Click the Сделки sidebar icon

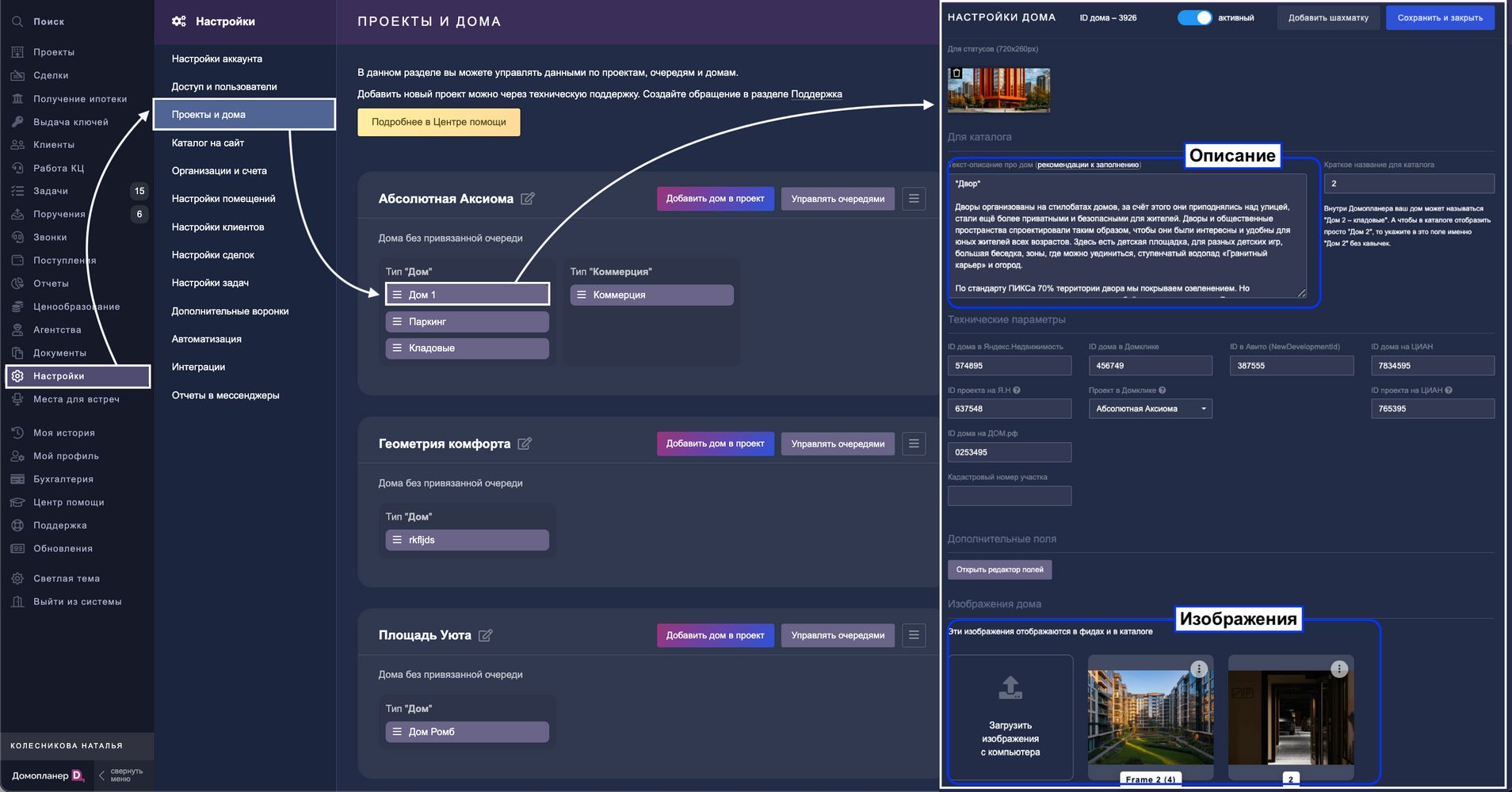click(17, 75)
